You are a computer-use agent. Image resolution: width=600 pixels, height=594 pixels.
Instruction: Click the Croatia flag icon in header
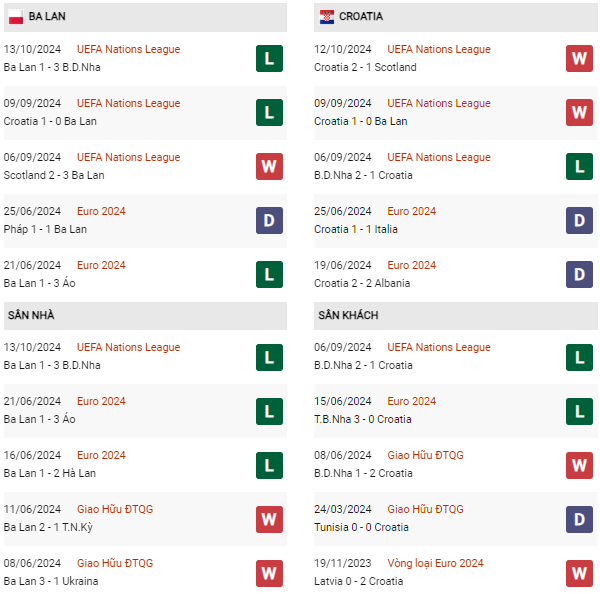[327, 16]
